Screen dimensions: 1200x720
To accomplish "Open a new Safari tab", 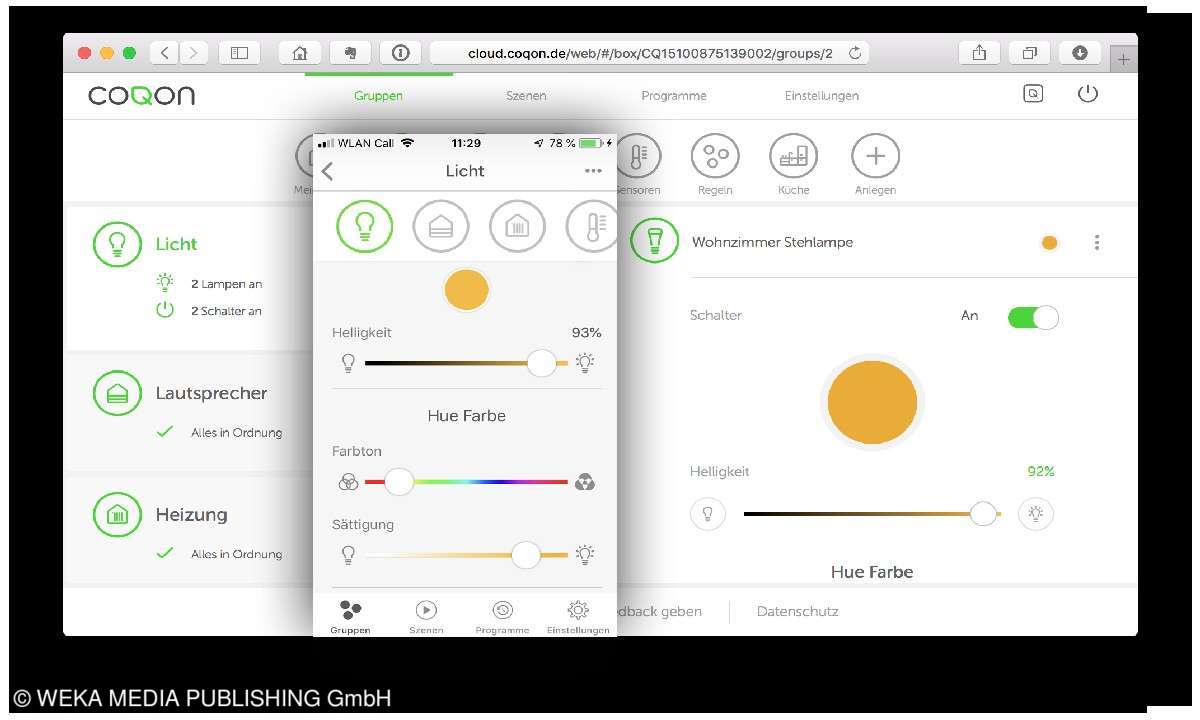I will coord(1123,60).
